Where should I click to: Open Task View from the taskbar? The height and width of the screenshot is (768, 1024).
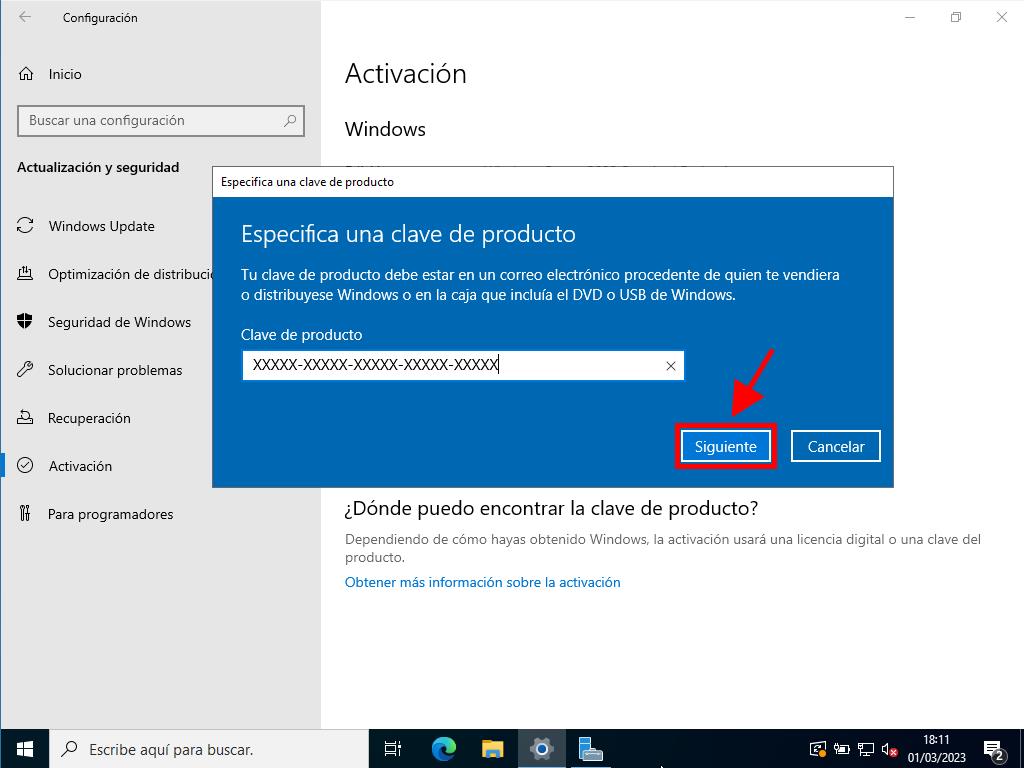pyautogui.click(x=393, y=748)
